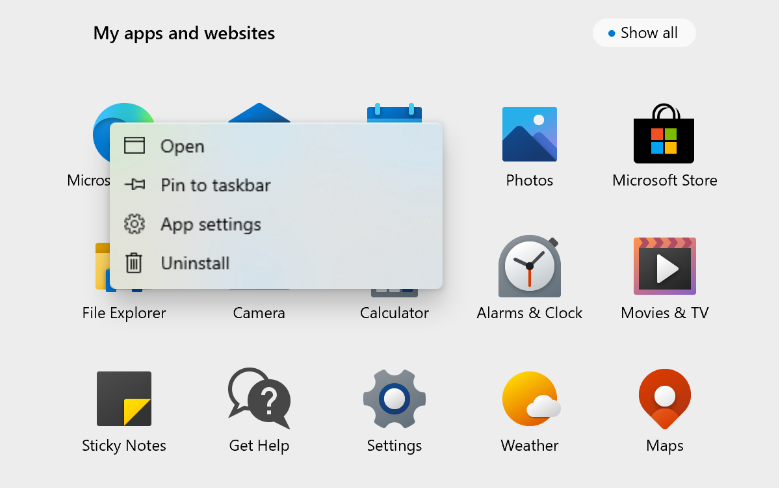The image size is (779, 488).
Task: Open the Get Help app
Action: click(259, 399)
